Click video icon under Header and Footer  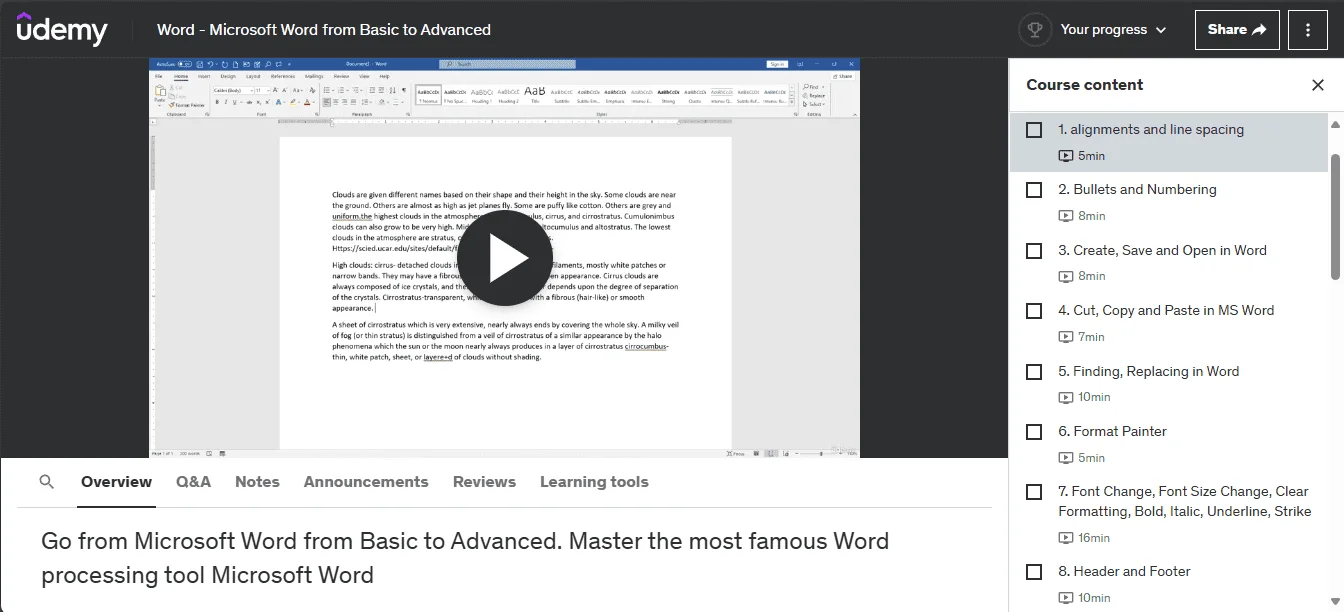point(1066,598)
